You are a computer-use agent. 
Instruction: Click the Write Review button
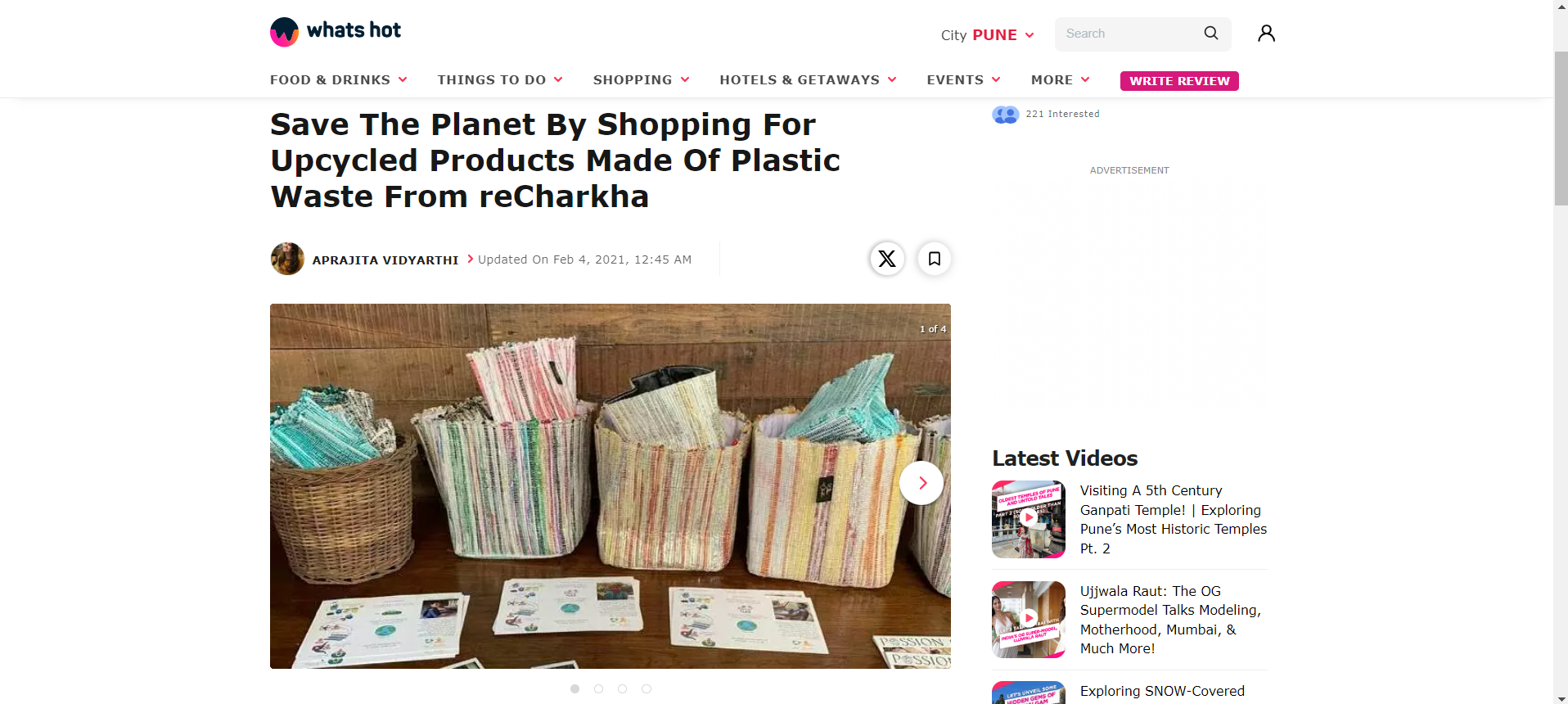pos(1179,81)
